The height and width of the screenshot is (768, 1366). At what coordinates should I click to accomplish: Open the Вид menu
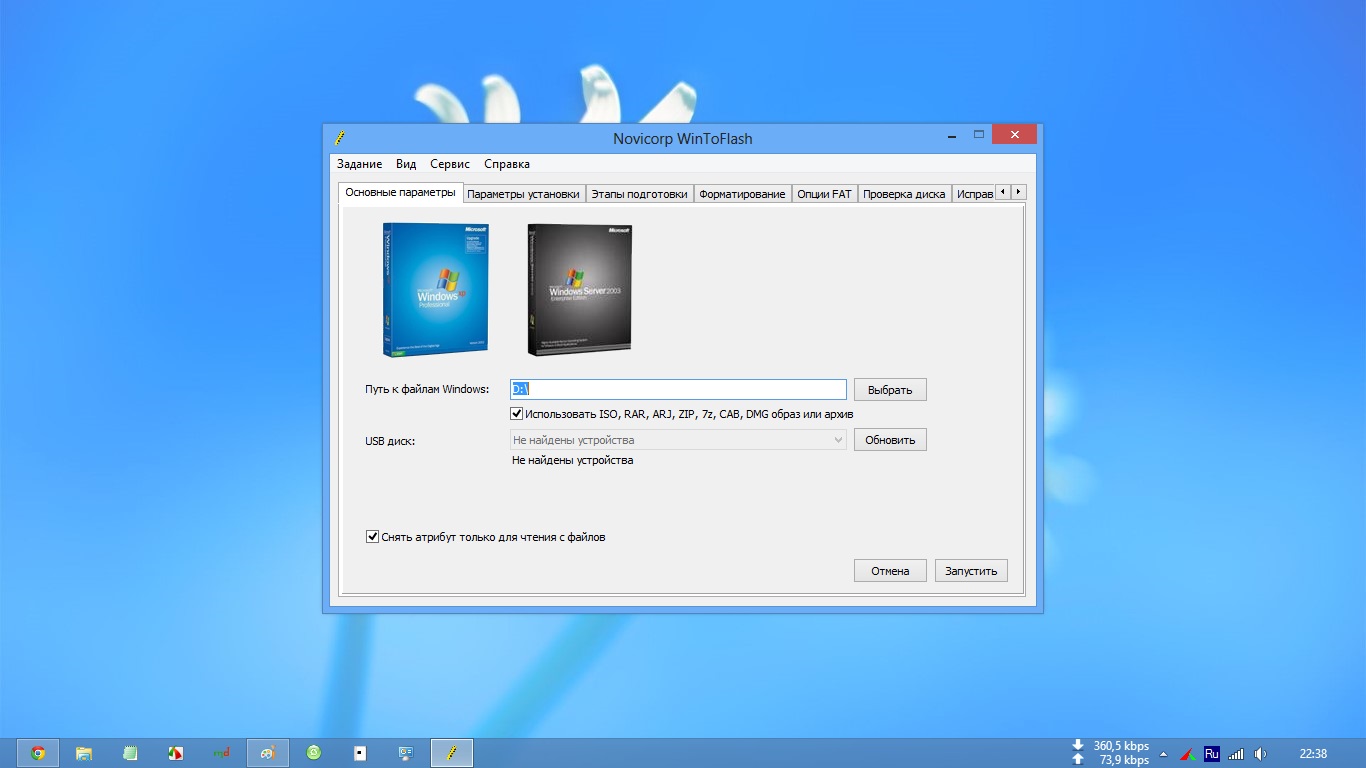[x=406, y=164]
